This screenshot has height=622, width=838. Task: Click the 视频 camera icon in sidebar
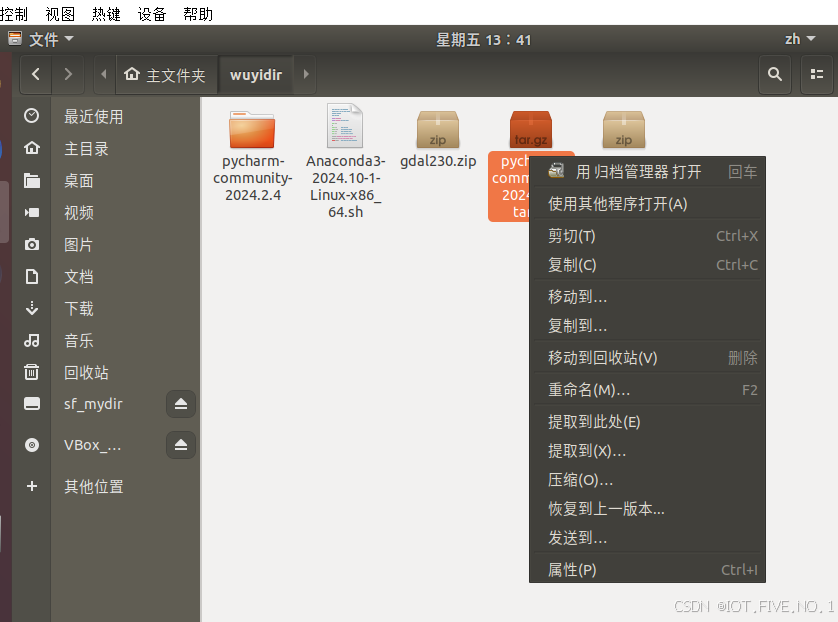[x=32, y=212]
